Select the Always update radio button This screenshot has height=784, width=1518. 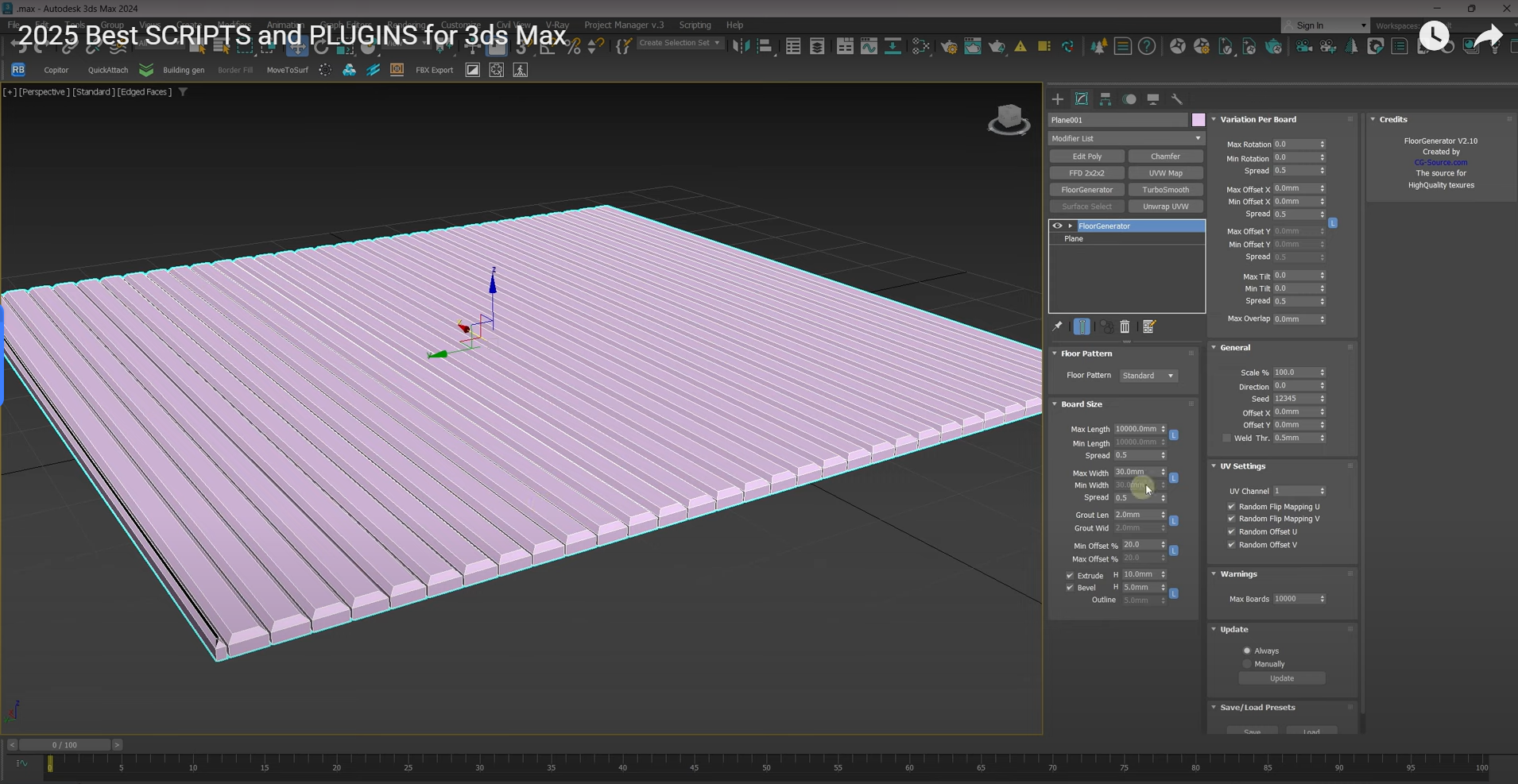coord(1247,651)
